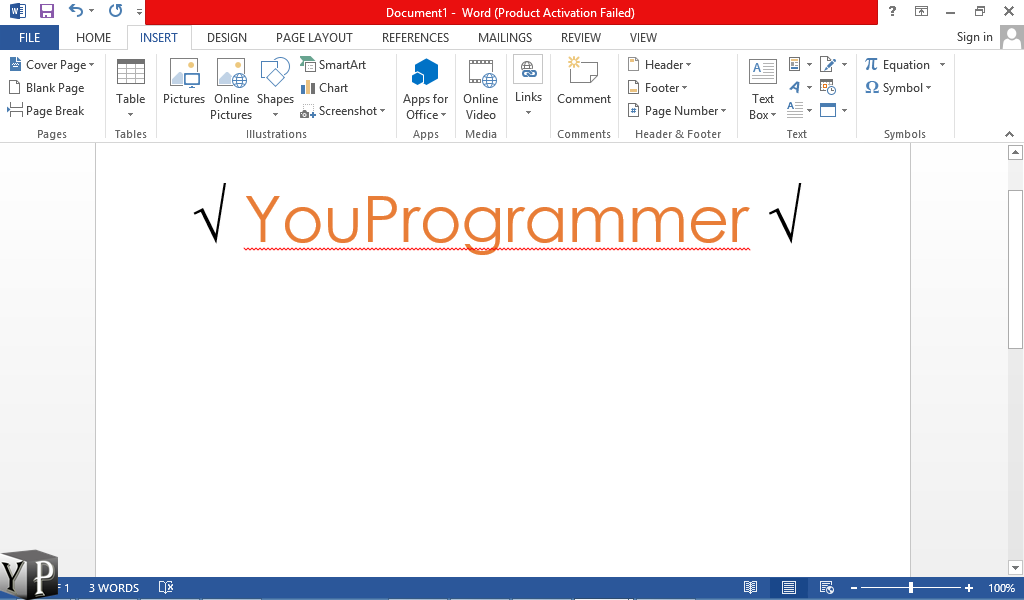The image size is (1024, 600).
Task: Click the vertical scrollbar down arrow
Action: tap(1015, 568)
